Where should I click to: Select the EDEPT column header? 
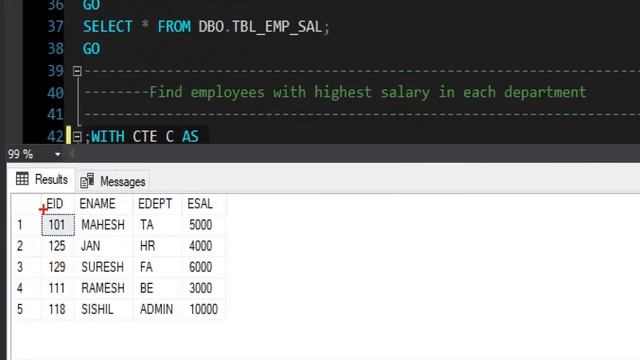[x=157, y=204]
